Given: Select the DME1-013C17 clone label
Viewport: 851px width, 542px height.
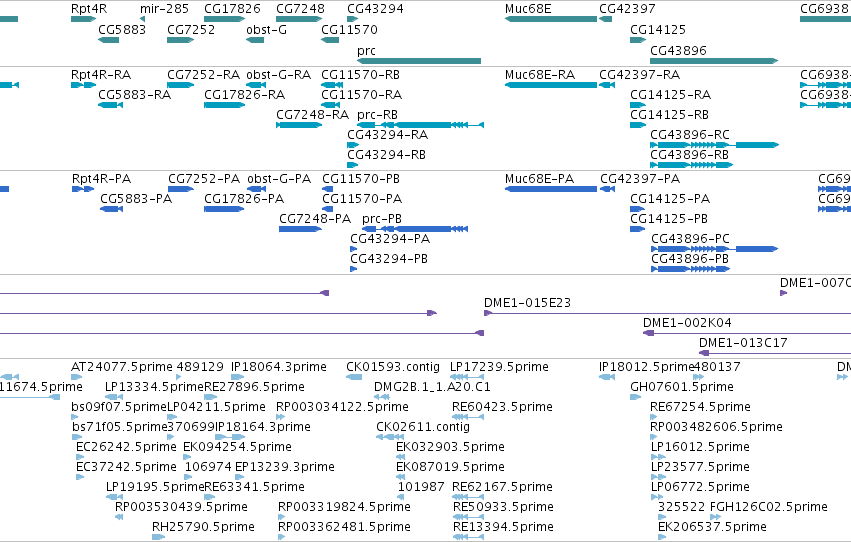Looking at the screenshot, I should (x=744, y=343).
